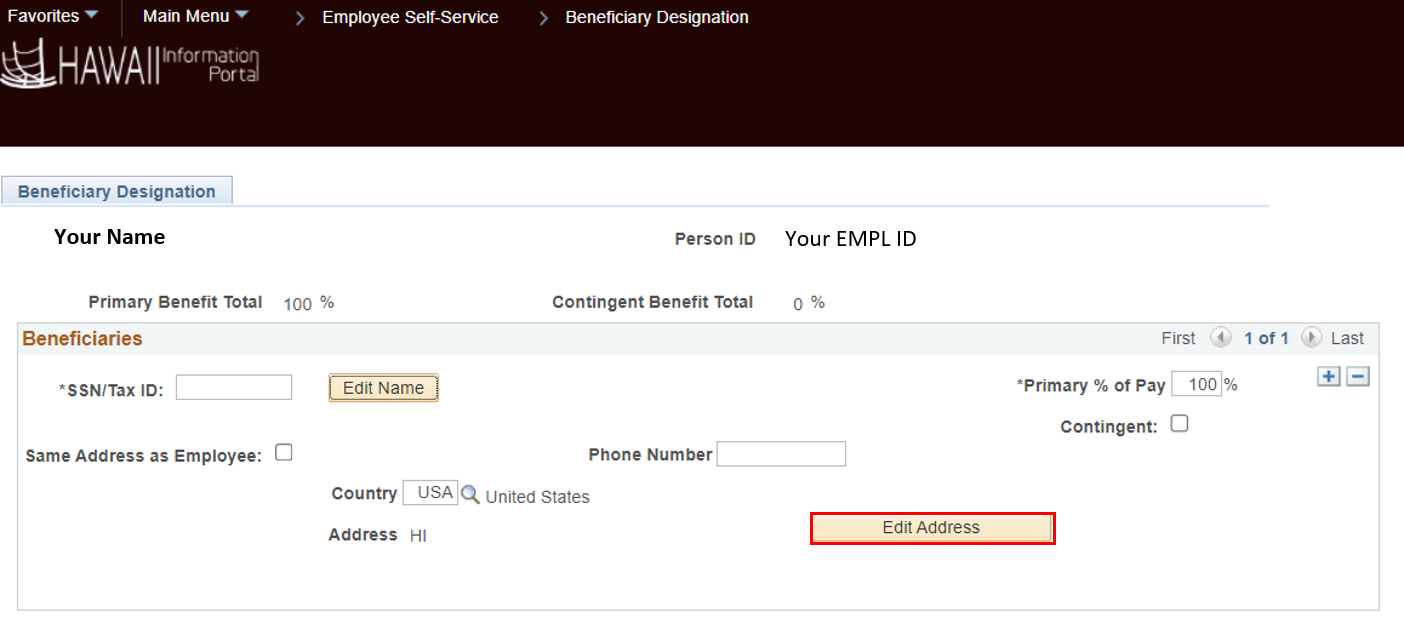Open the Favorites dropdown menu
Screen dimensions: 1404x622
coord(53,17)
